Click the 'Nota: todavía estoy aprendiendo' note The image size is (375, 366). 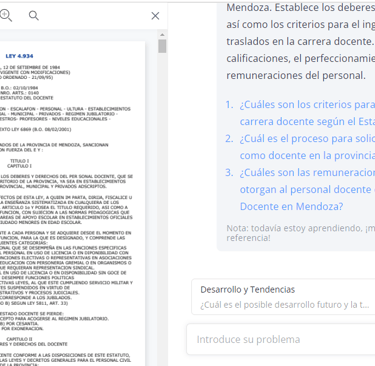300,233
